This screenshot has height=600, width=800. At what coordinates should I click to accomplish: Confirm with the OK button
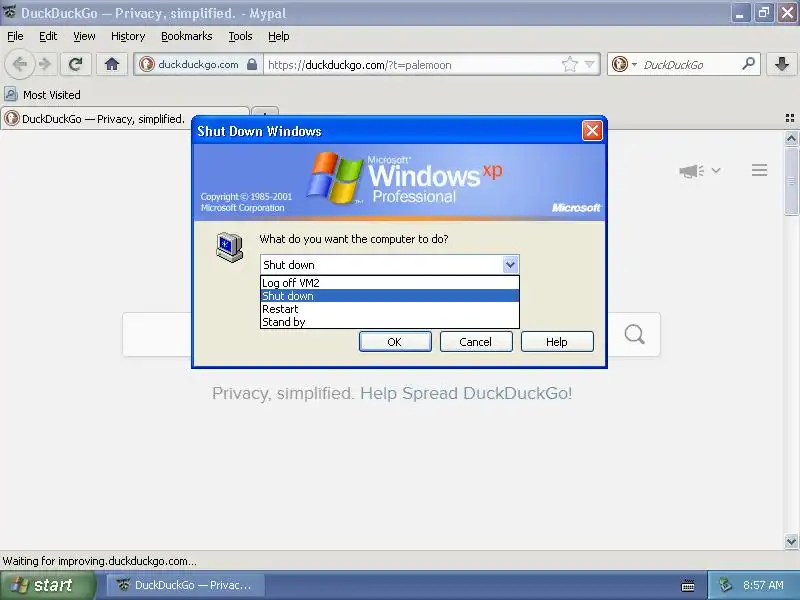395,341
